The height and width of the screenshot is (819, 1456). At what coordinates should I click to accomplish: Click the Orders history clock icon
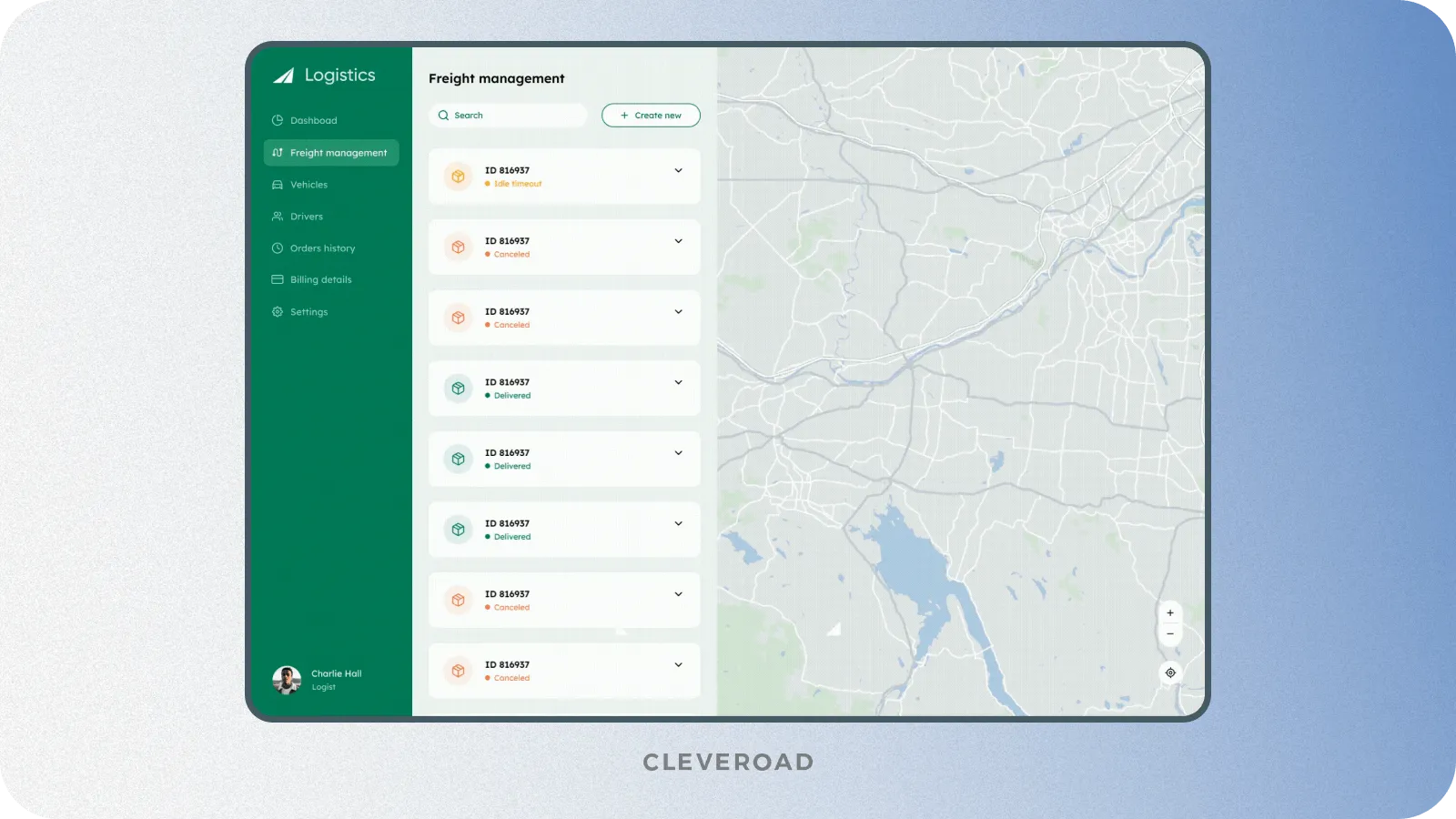[278, 248]
